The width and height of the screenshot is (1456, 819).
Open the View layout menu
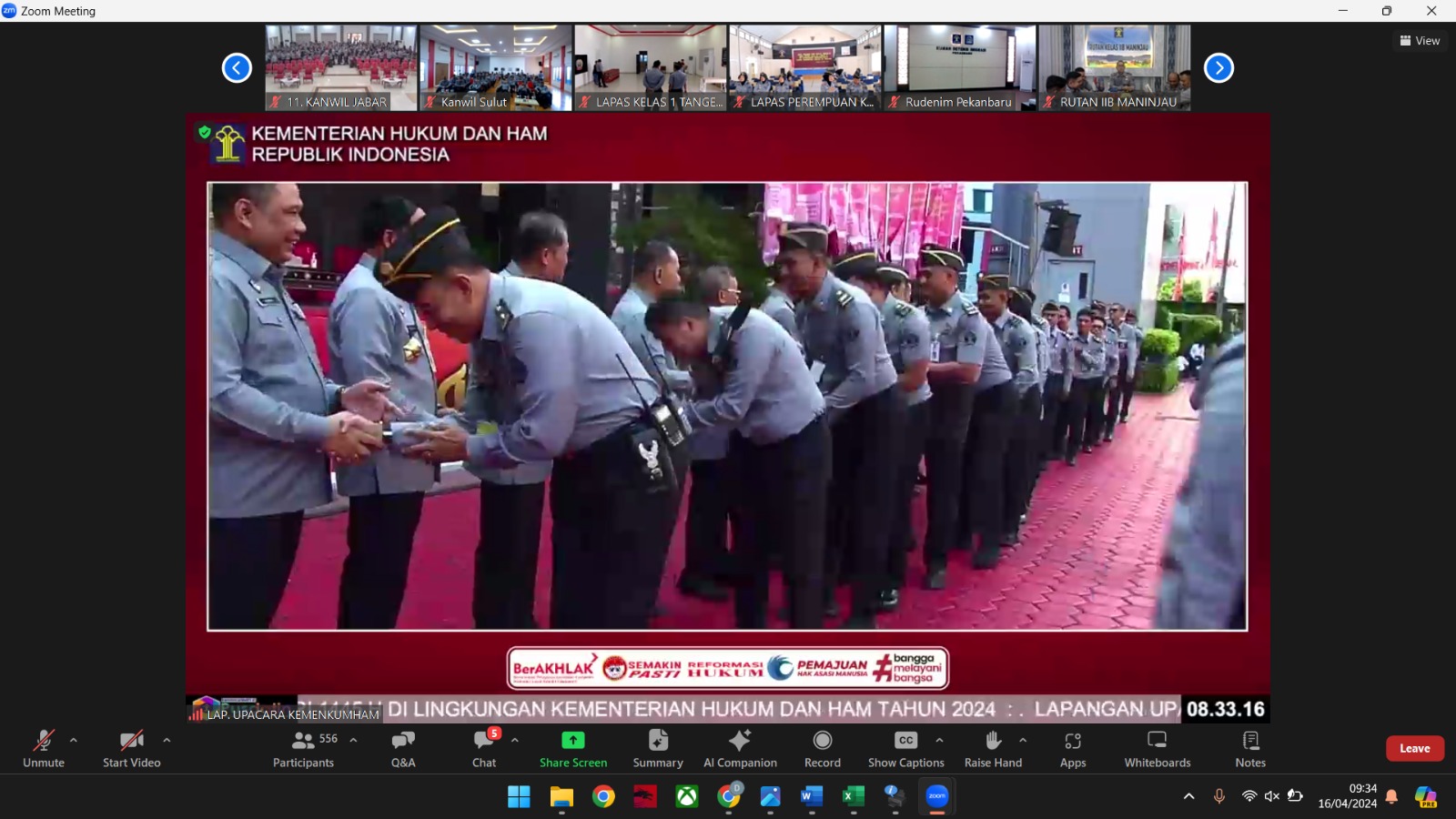(x=1420, y=41)
